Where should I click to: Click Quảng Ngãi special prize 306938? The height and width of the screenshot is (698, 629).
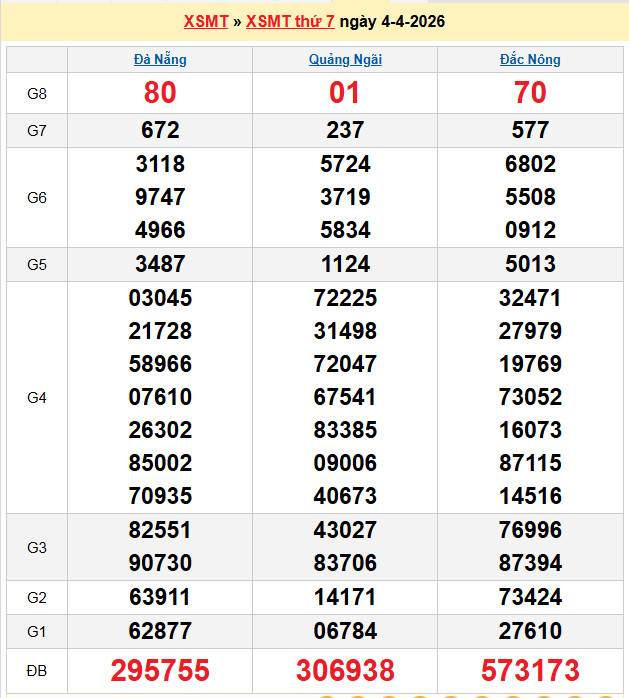click(345, 670)
